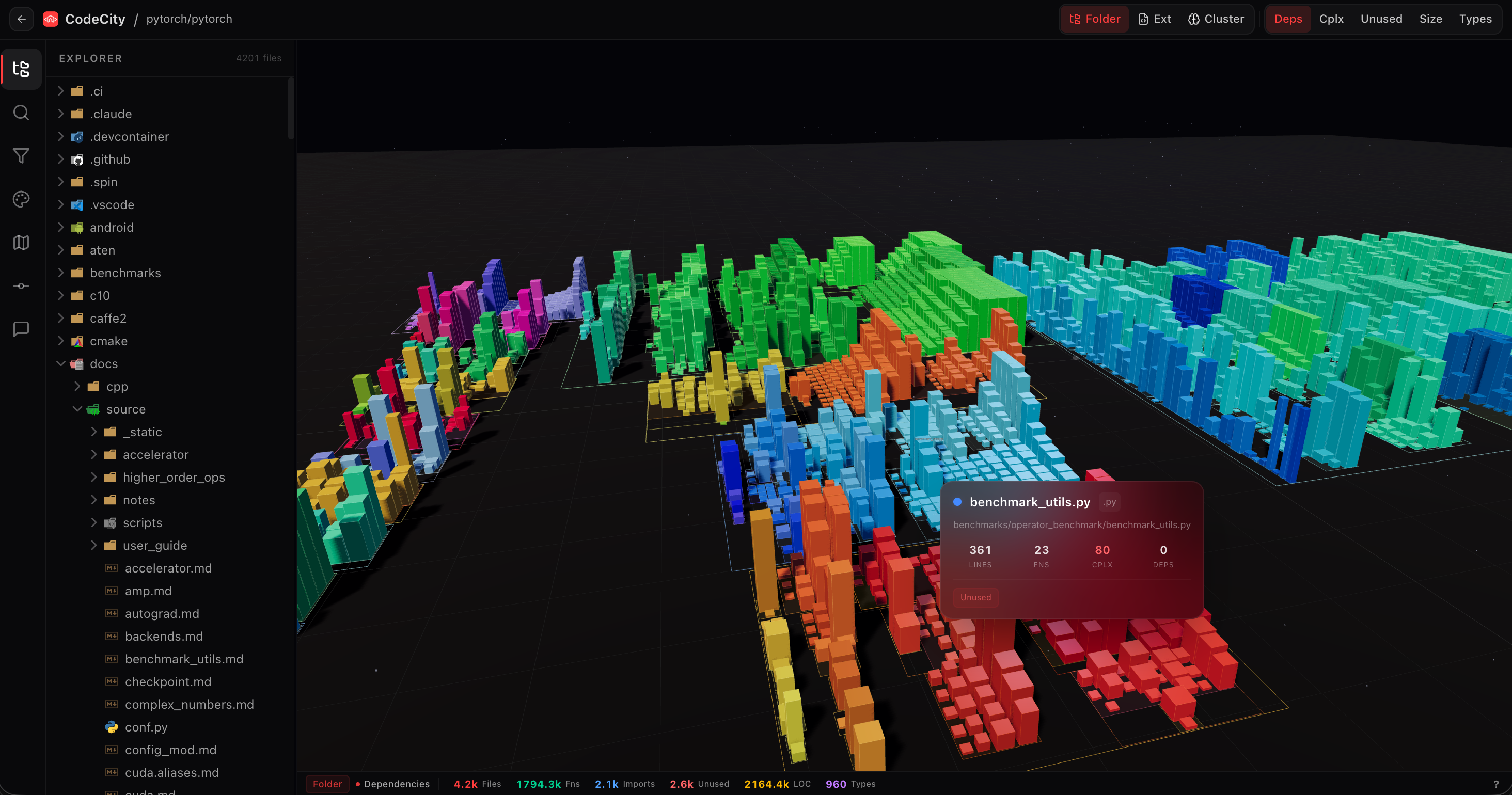Open conf.py in the file tree

click(x=146, y=727)
